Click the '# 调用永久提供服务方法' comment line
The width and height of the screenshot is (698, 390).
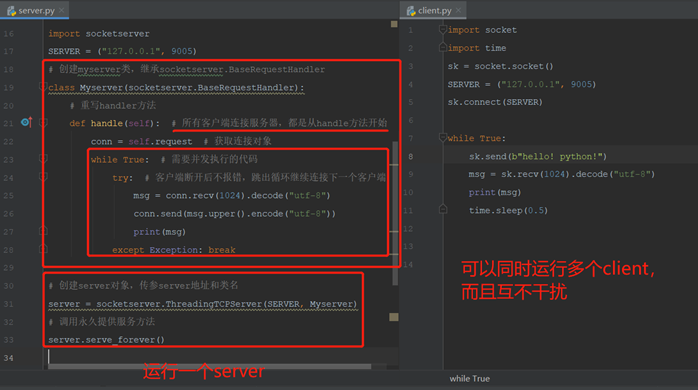click(101, 321)
